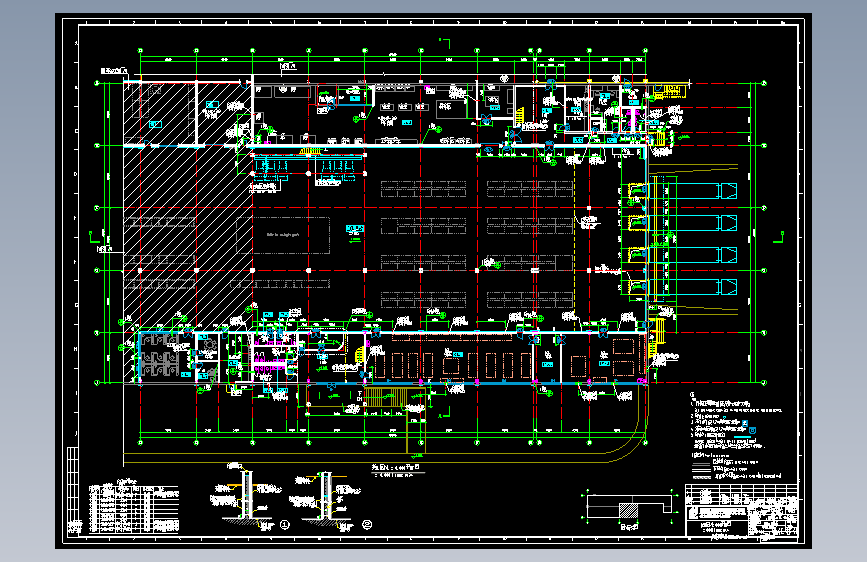Click the yellow staircase at the plan's lower entrance
The image size is (867, 562).
point(384,397)
